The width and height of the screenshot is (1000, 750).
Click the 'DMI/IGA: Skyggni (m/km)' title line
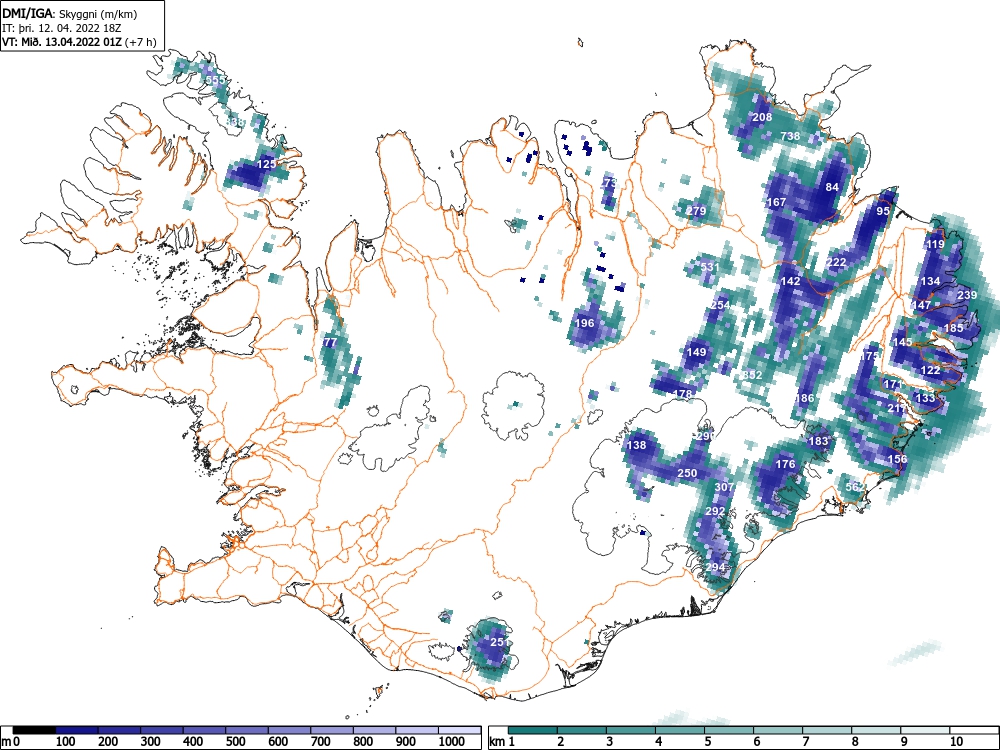pos(70,13)
